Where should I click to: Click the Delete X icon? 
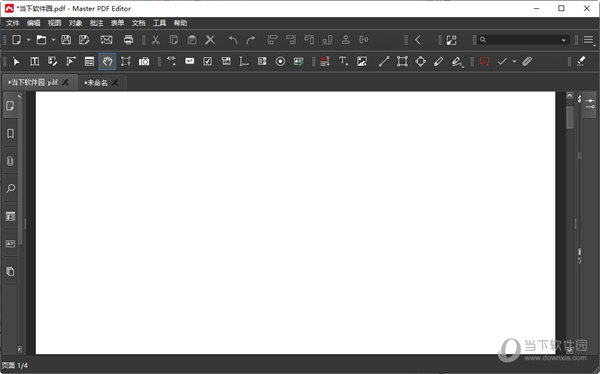click(210, 40)
